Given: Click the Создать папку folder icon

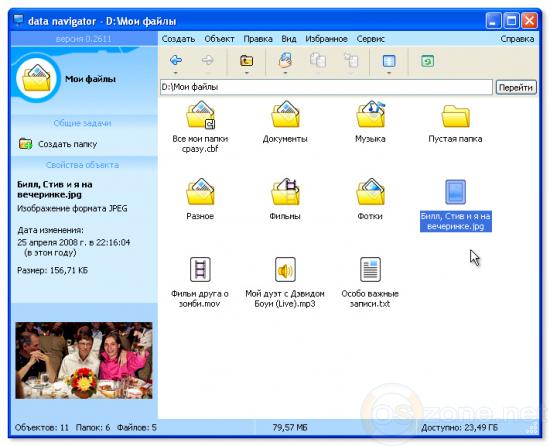Looking at the screenshot, I should pyautogui.click(x=25, y=144).
